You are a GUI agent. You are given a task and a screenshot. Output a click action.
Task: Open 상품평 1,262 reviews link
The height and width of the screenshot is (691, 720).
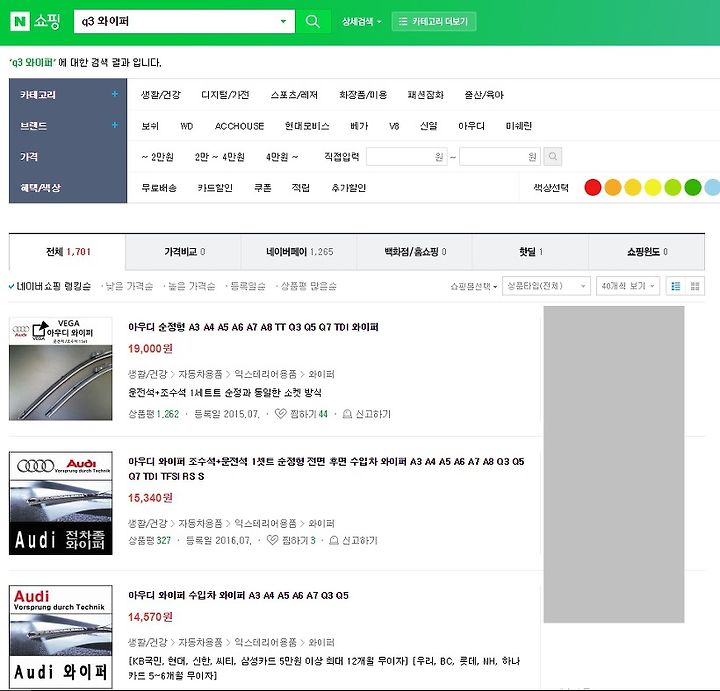click(154, 414)
